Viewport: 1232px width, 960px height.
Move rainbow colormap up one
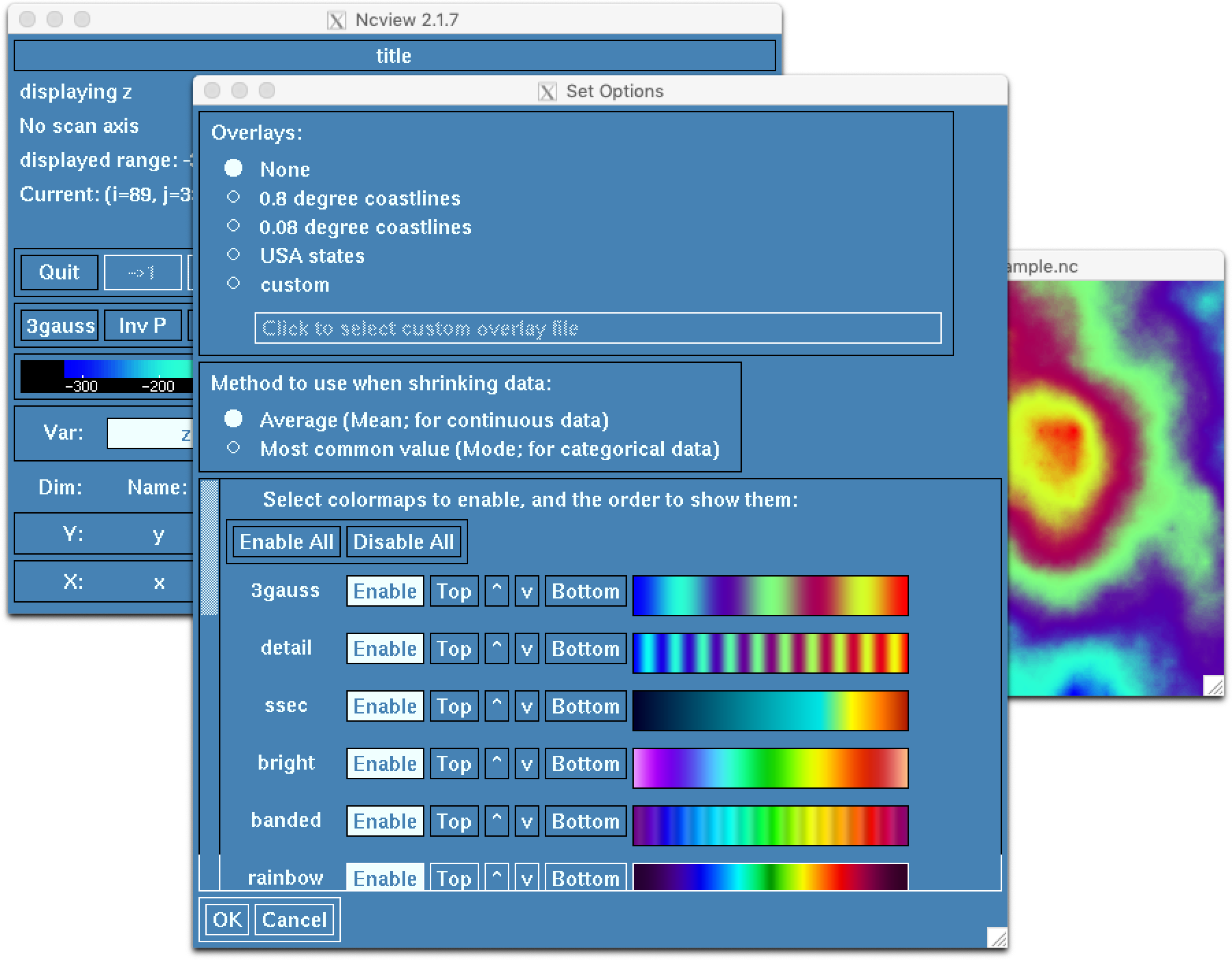click(496, 877)
